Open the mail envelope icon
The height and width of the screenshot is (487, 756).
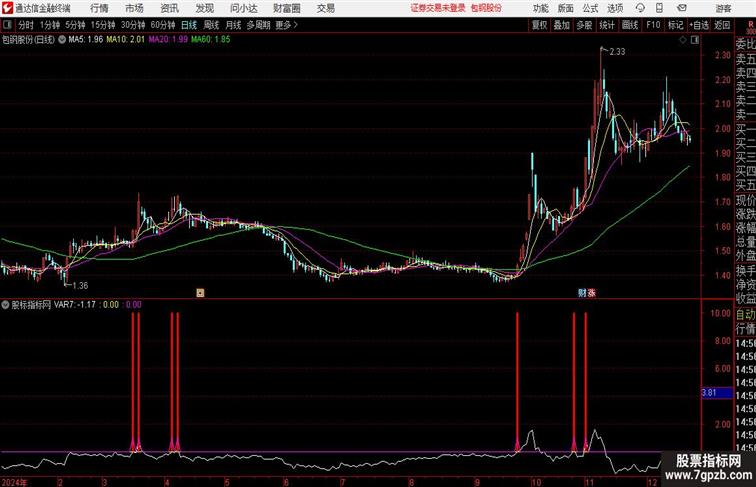tap(682, 8)
